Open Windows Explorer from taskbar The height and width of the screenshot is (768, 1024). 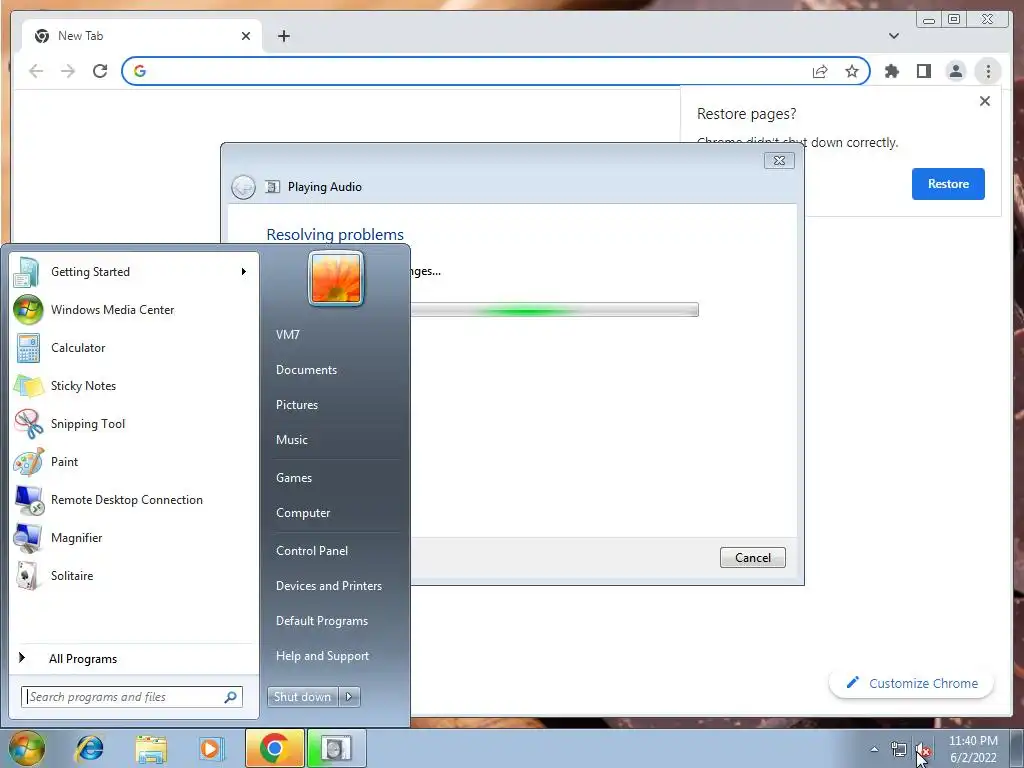point(151,749)
